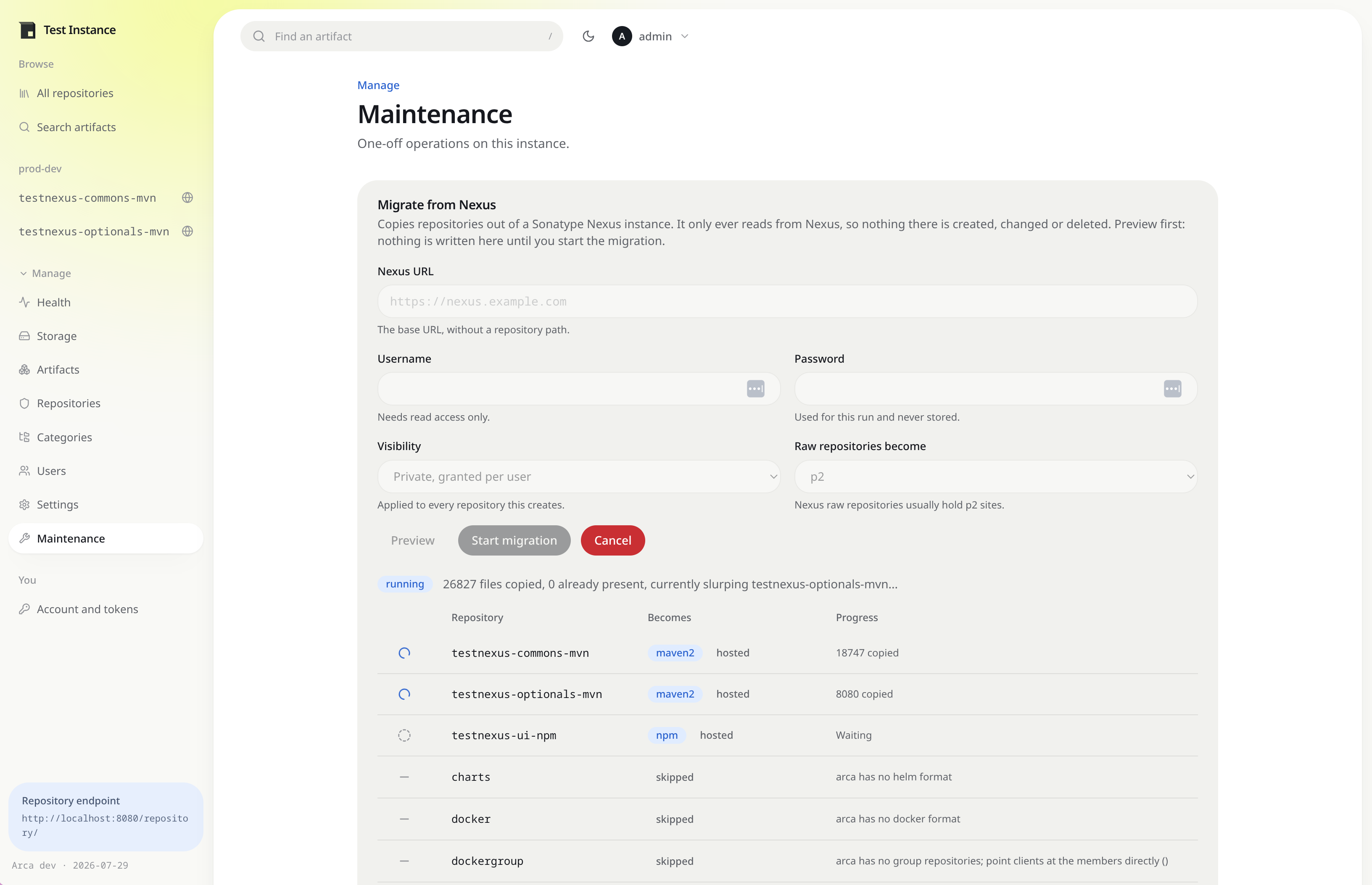
Task: Click the '8080 copied' progress text
Action: [x=864, y=694]
